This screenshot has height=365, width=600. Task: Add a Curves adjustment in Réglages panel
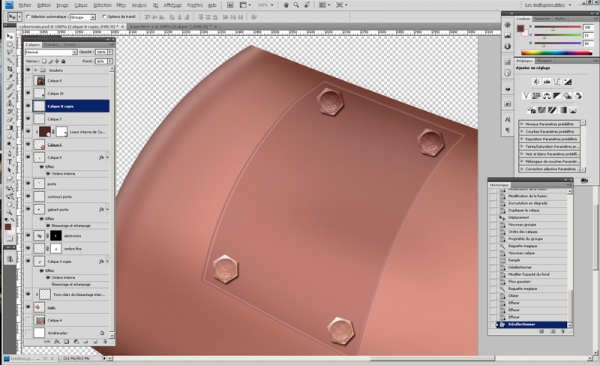tap(557, 82)
